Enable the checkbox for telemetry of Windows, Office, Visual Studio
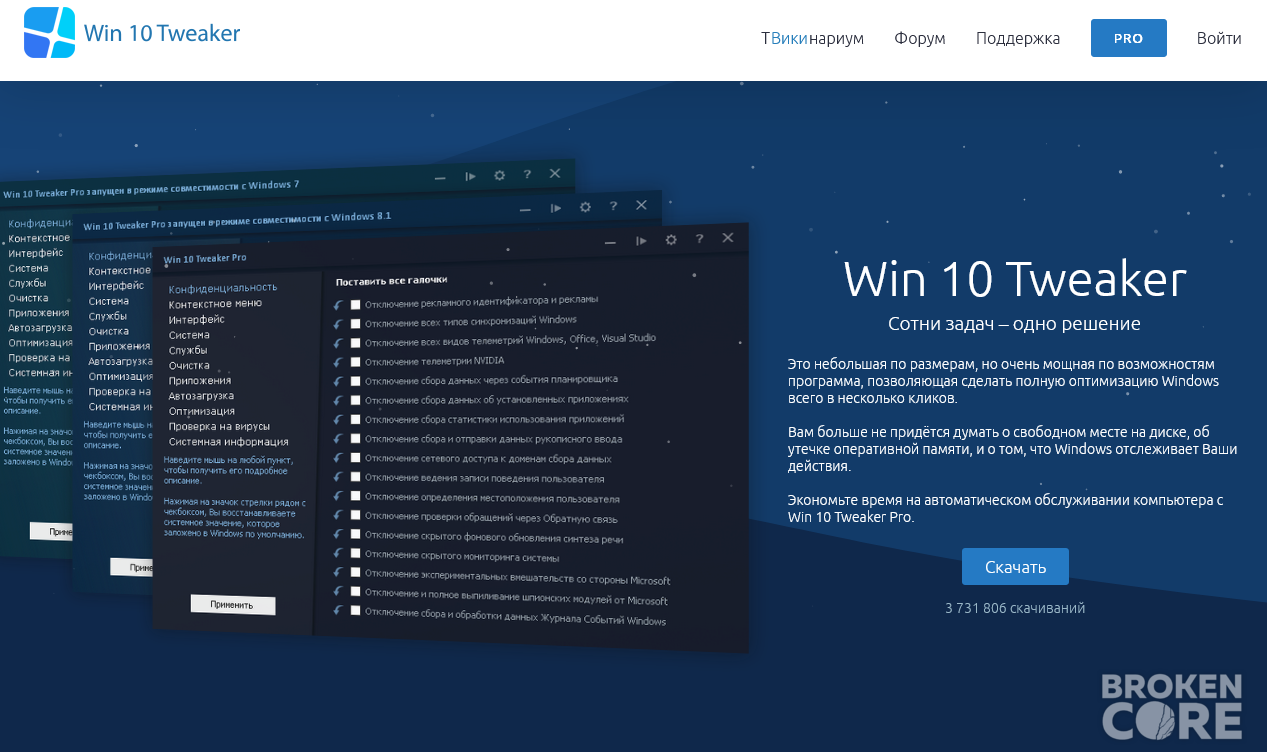 355,343
